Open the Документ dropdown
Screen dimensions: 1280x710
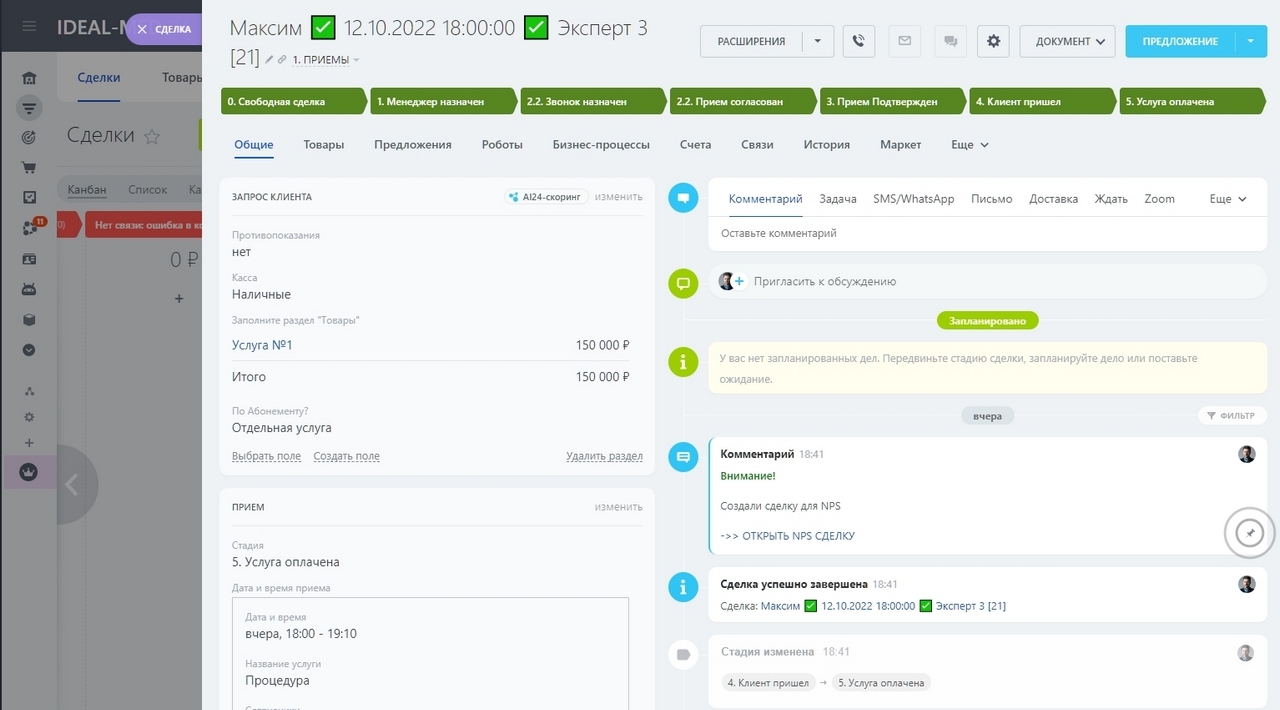tap(1067, 41)
